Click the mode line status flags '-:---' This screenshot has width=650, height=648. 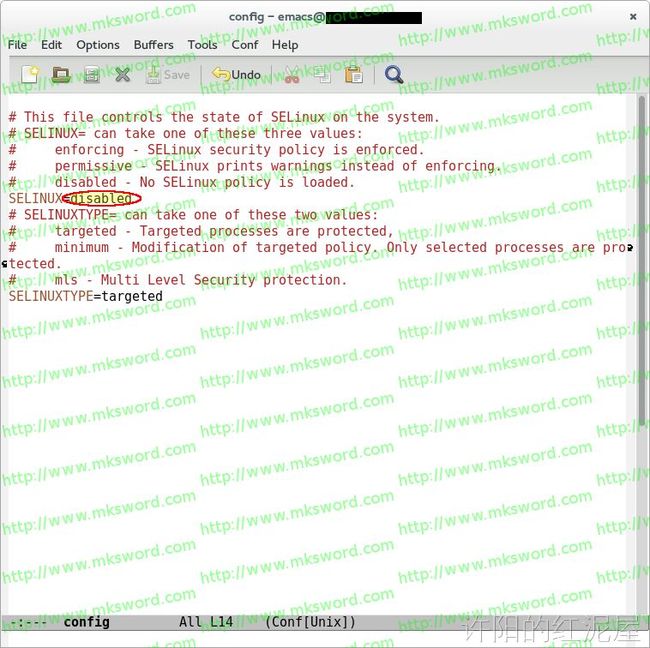point(28,622)
